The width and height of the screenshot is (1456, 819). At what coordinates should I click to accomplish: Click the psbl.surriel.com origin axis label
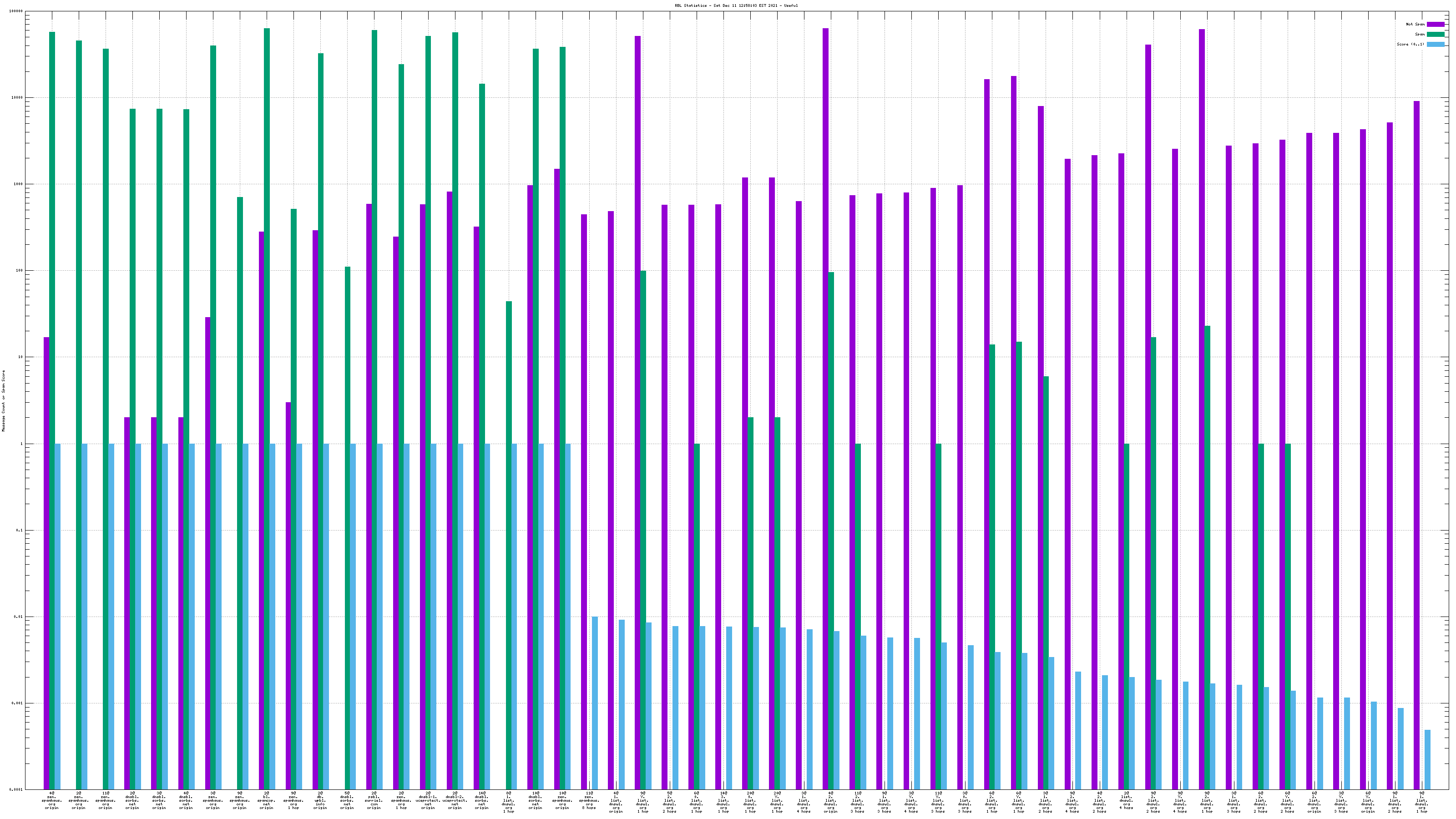[374, 801]
